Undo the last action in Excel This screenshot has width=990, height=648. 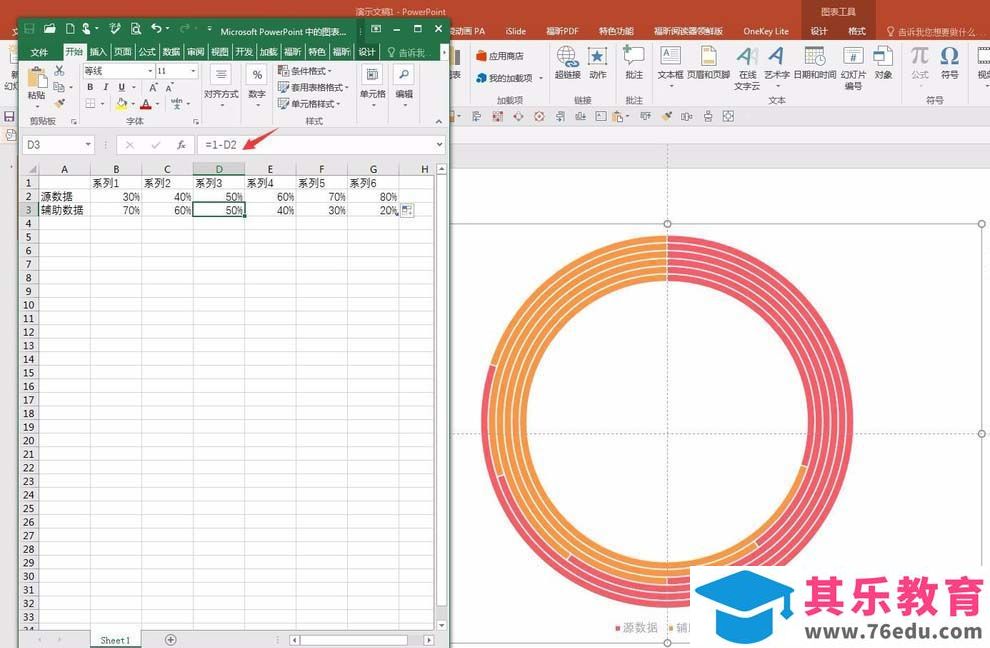(x=157, y=28)
